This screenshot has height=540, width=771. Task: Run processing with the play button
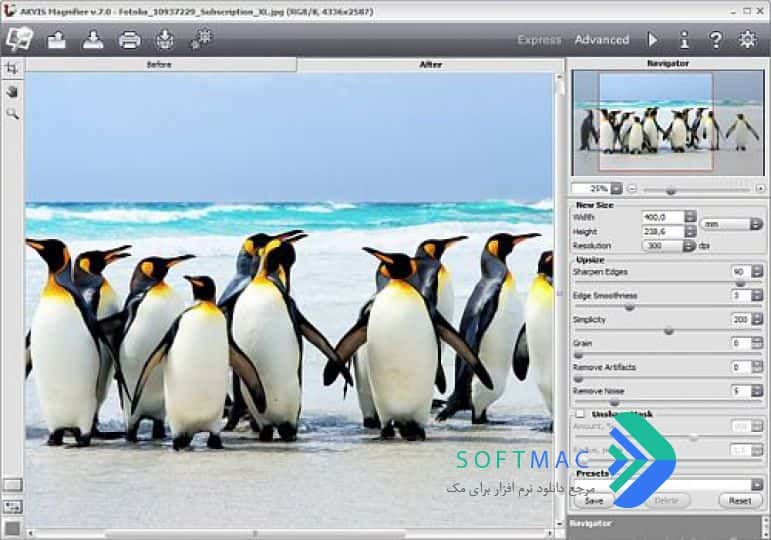[652, 39]
